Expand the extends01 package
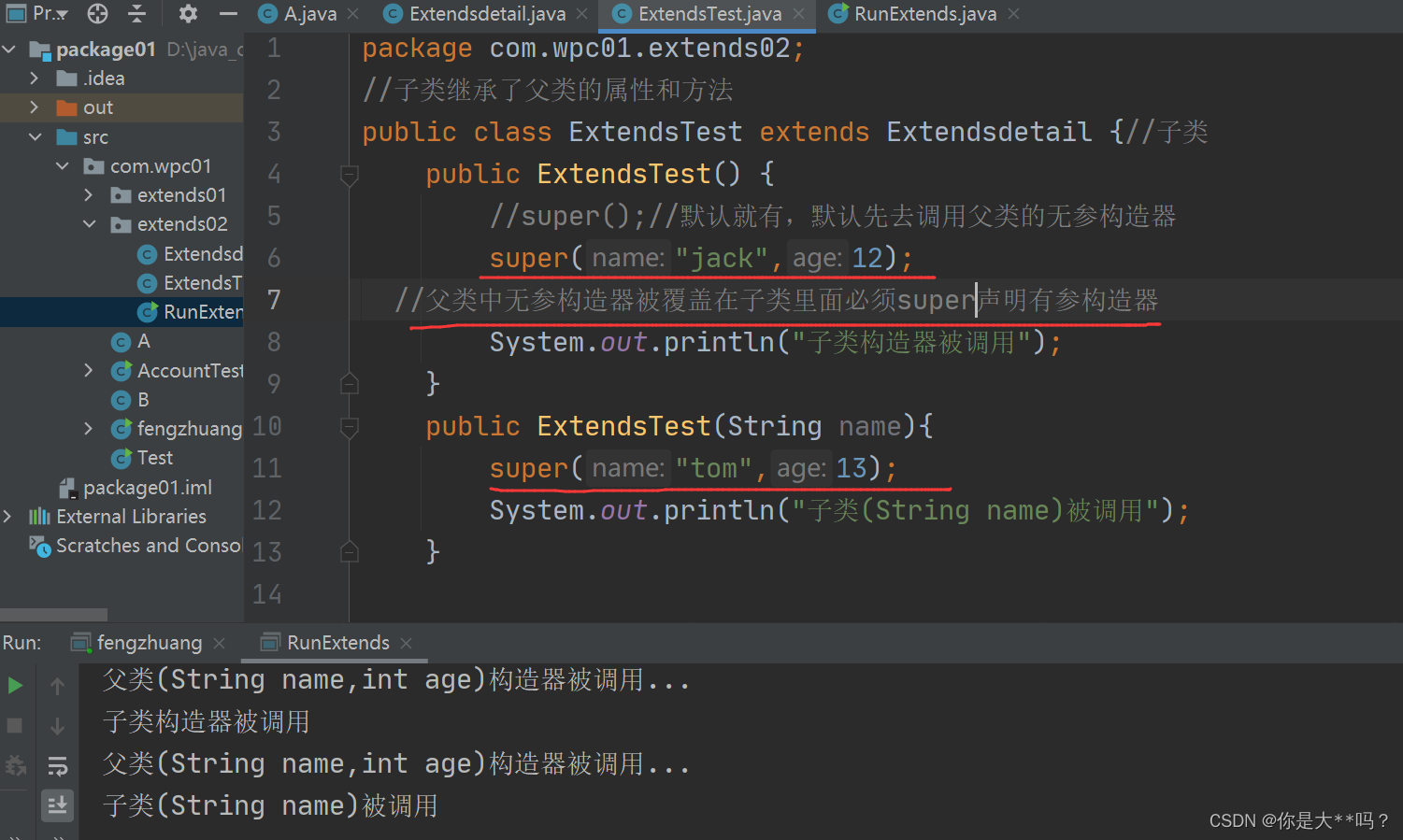The image size is (1403, 840). tap(89, 195)
